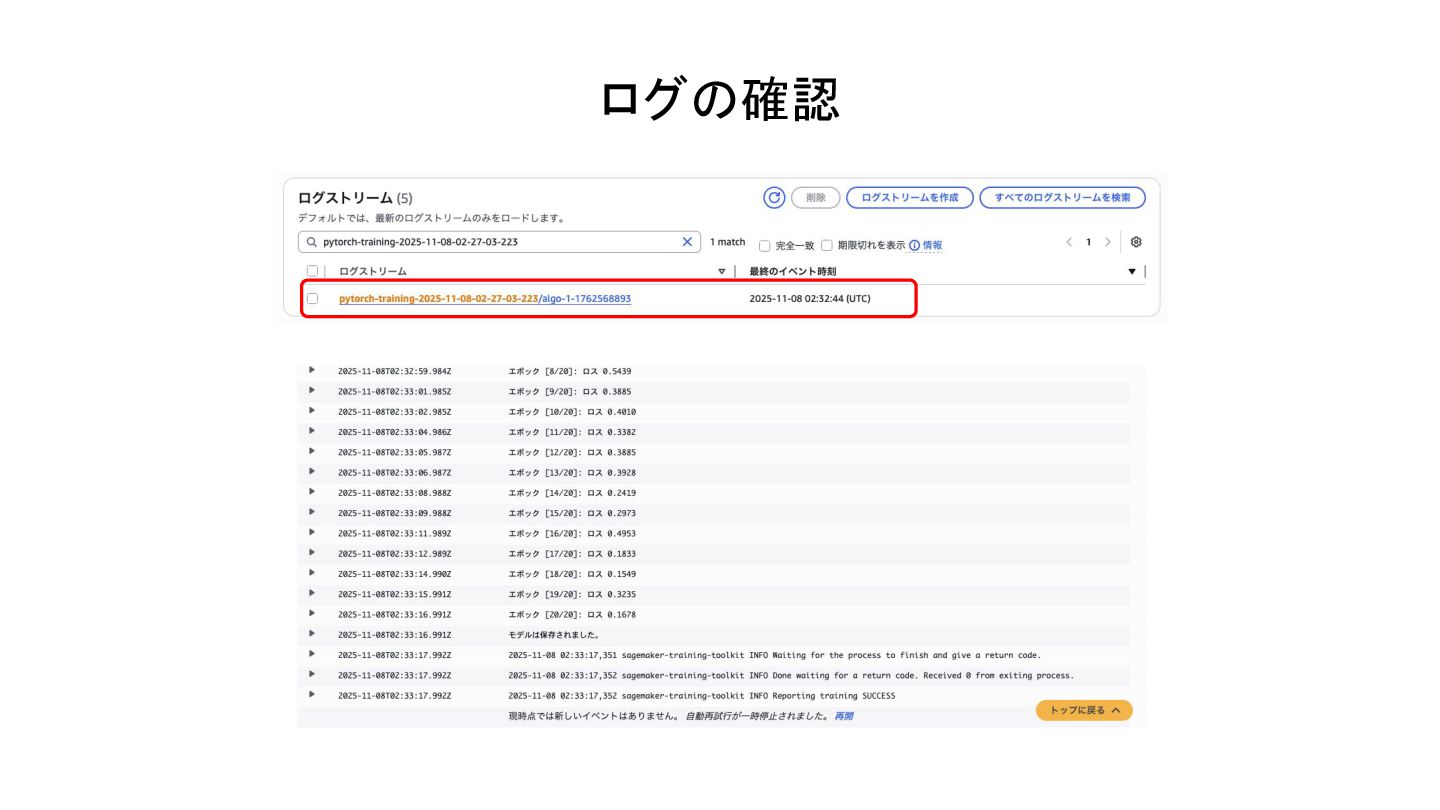Click the 現時点では新しいイベントはありません text
The image size is (1440, 810).
[x=594, y=716]
